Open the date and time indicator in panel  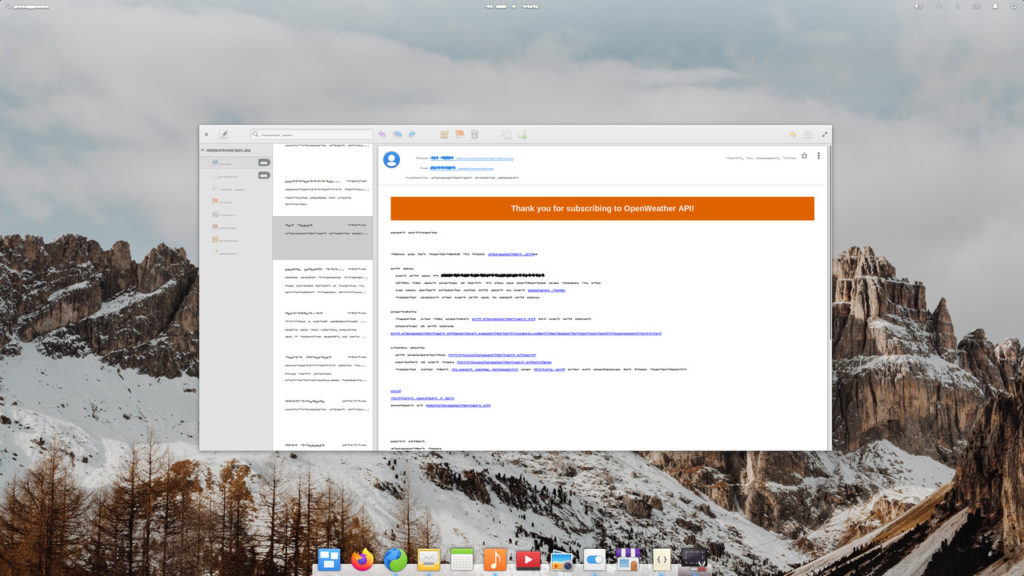[x=512, y=7]
